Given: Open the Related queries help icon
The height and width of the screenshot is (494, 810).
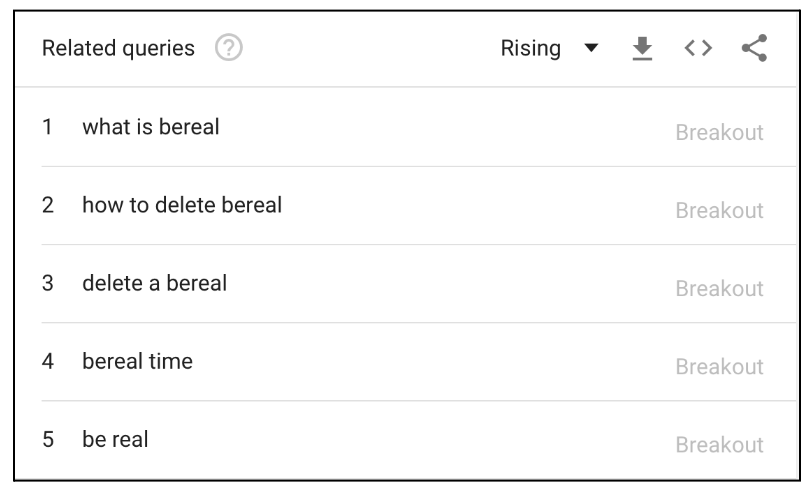Looking at the screenshot, I should pyautogui.click(x=228, y=48).
